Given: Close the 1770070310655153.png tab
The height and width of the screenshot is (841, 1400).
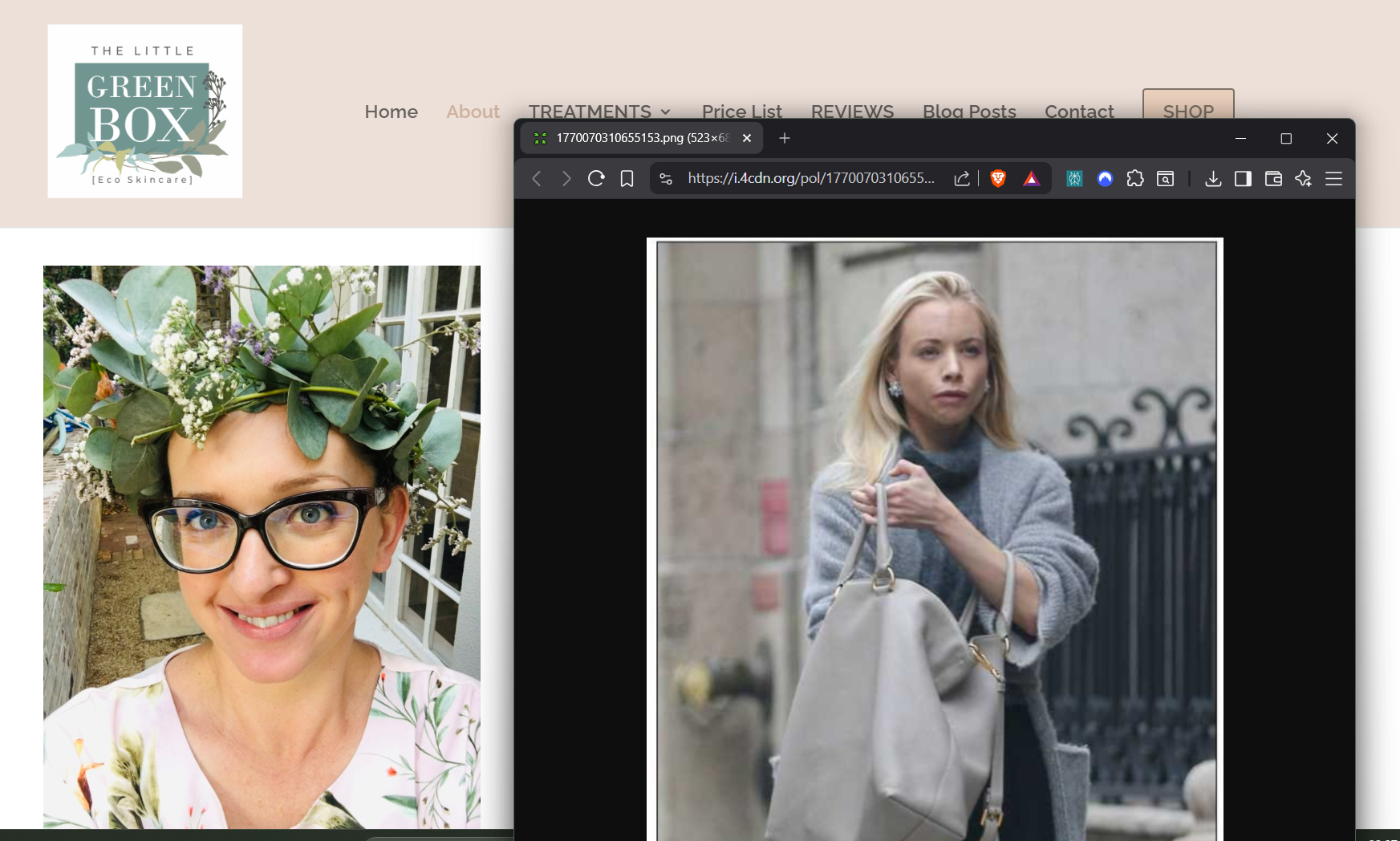Looking at the screenshot, I should [747, 138].
